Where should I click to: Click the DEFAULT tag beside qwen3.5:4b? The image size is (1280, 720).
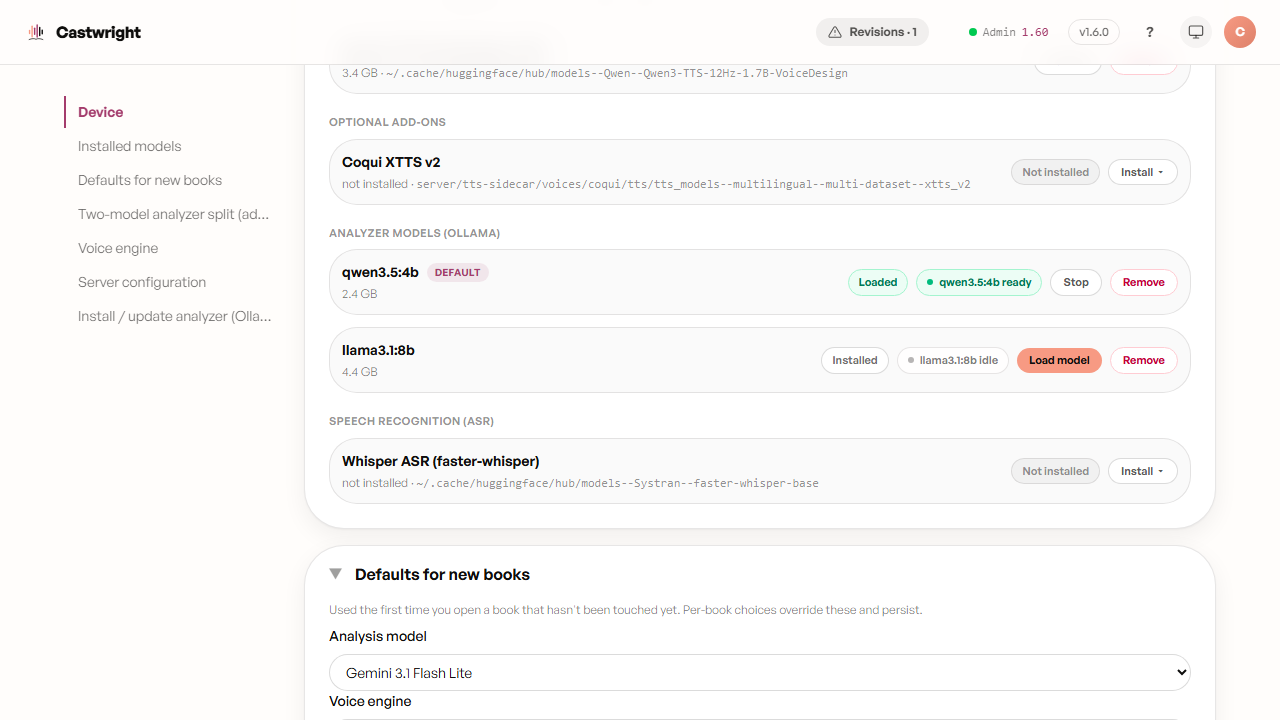point(458,272)
